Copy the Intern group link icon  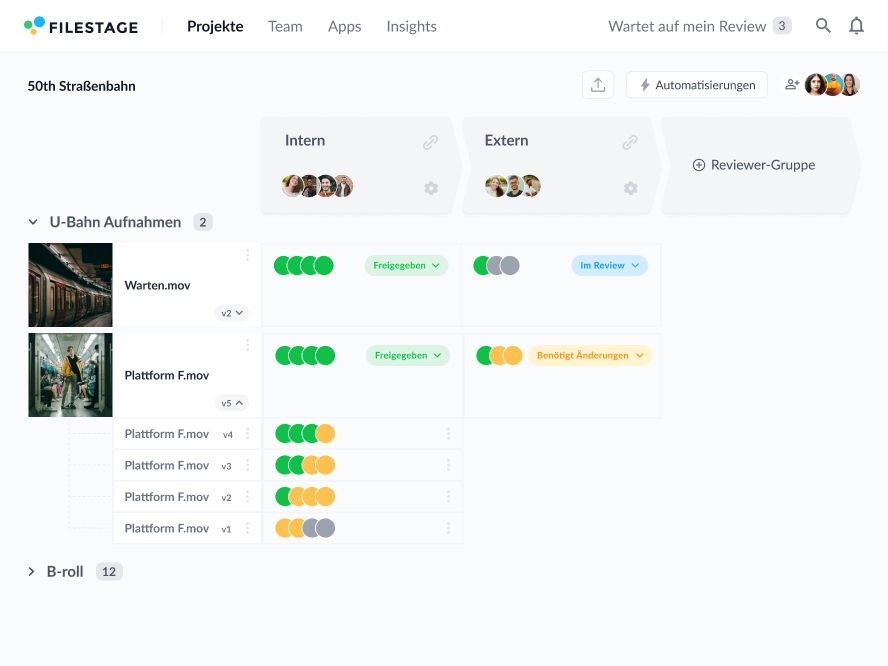click(x=430, y=142)
